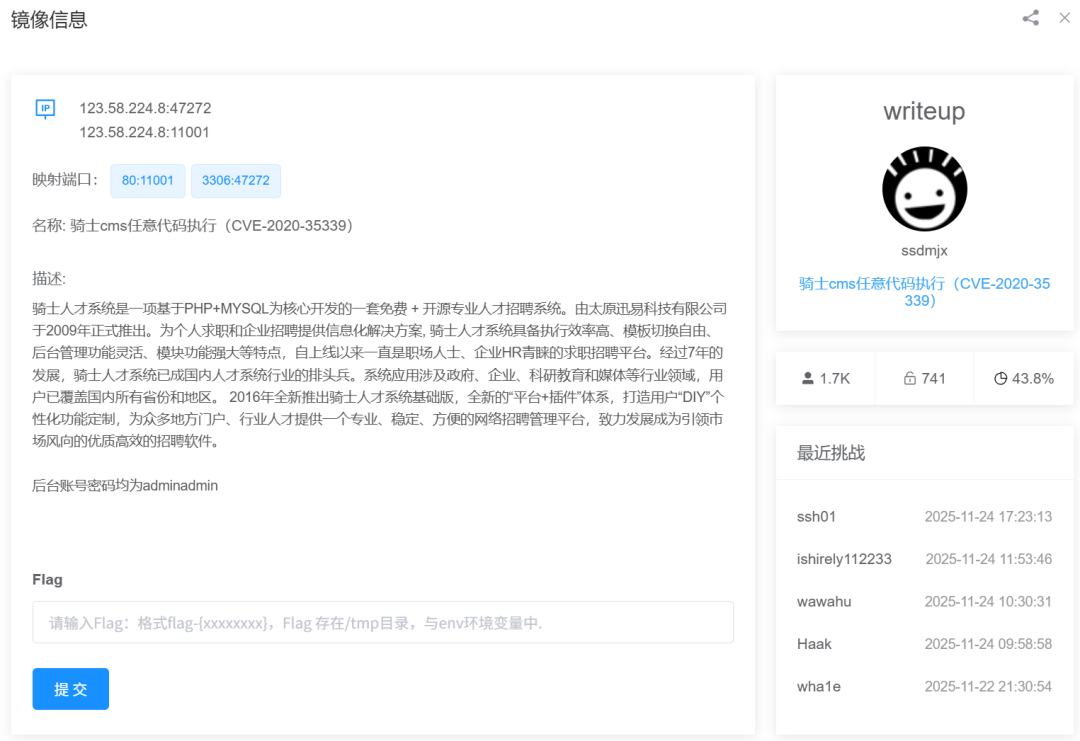Click the timestamp 2025-11-24 10:30:31
Screen dimensions: 1080x741
tap(988, 602)
